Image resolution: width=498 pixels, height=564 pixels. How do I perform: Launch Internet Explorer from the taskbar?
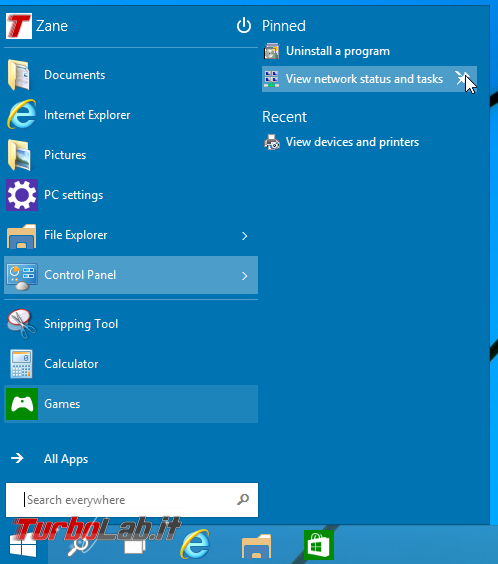pyautogui.click(x=195, y=545)
